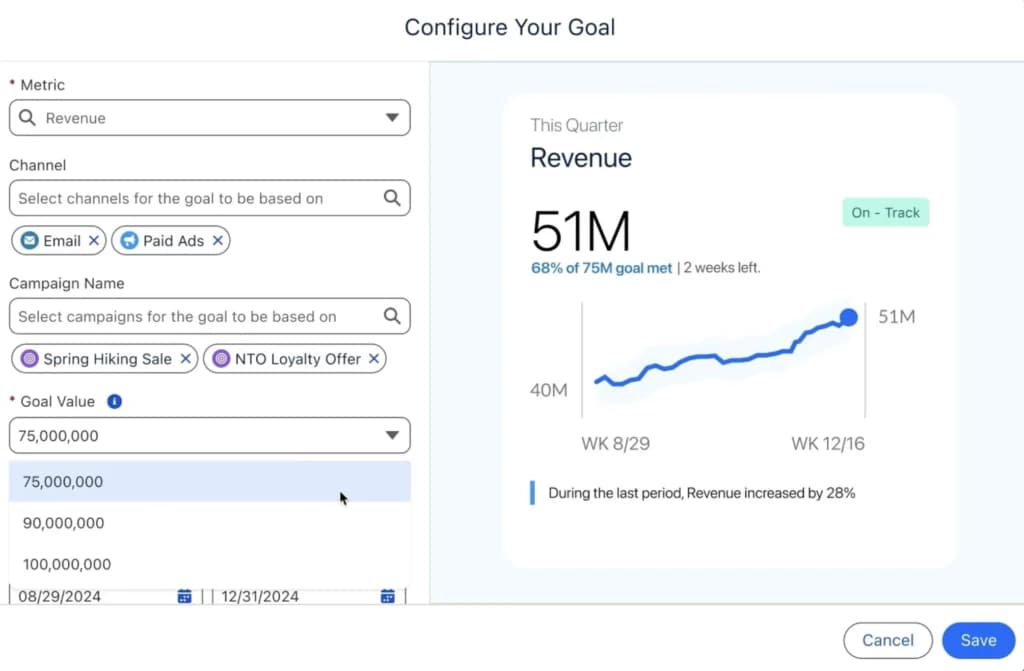1024x671 pixels.
Task: Click the 68% of 75M goal met link
Action: [x=601, y=268]
